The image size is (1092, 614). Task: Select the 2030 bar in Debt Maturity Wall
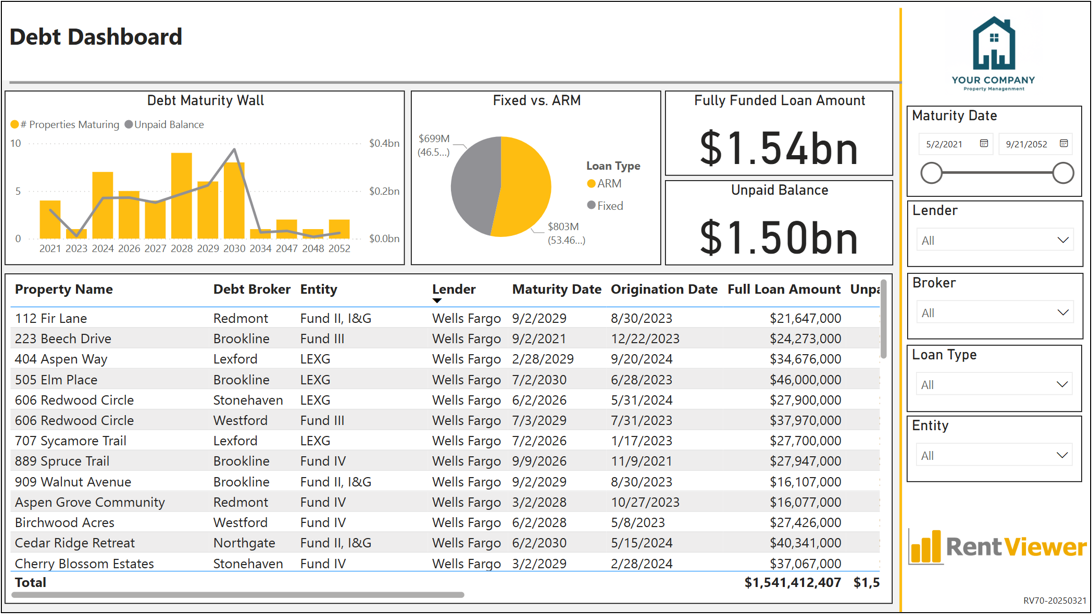click(x=234, y=200)
